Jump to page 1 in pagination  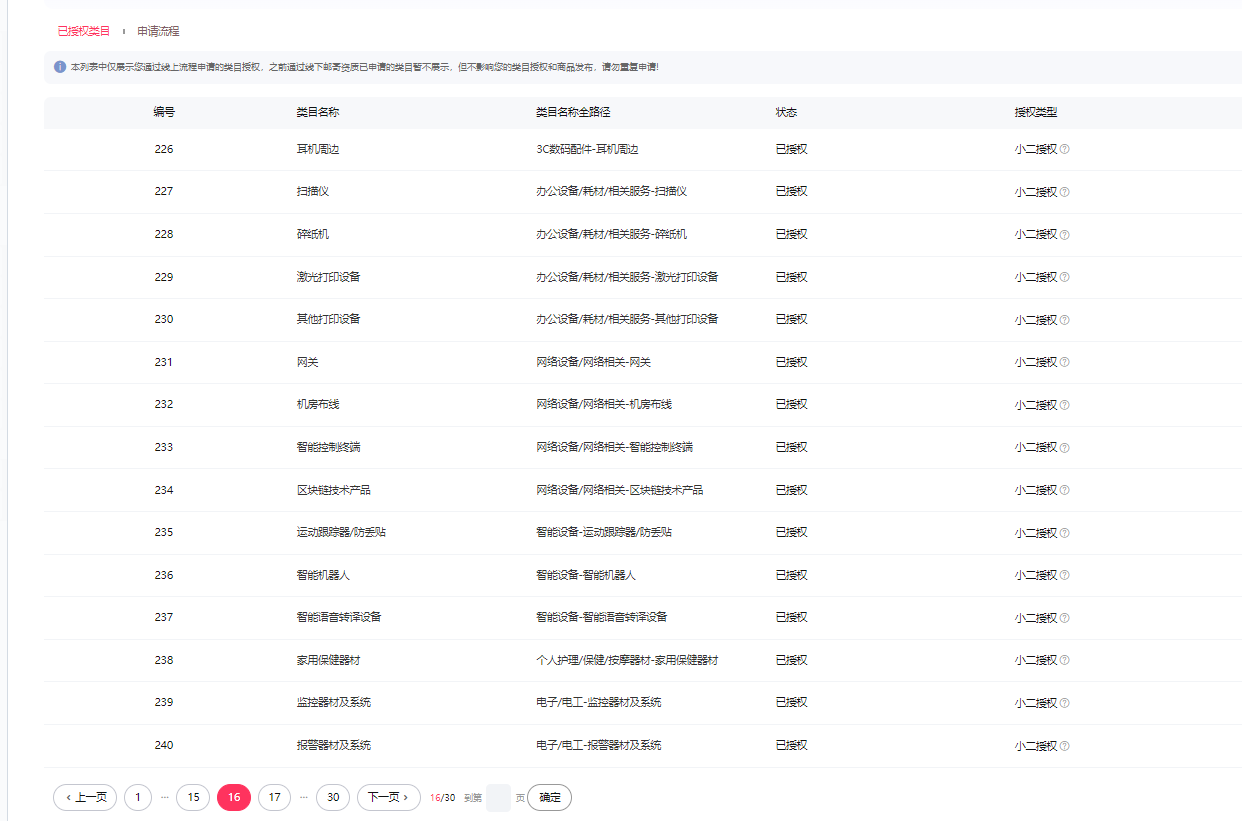pos(137,797)
